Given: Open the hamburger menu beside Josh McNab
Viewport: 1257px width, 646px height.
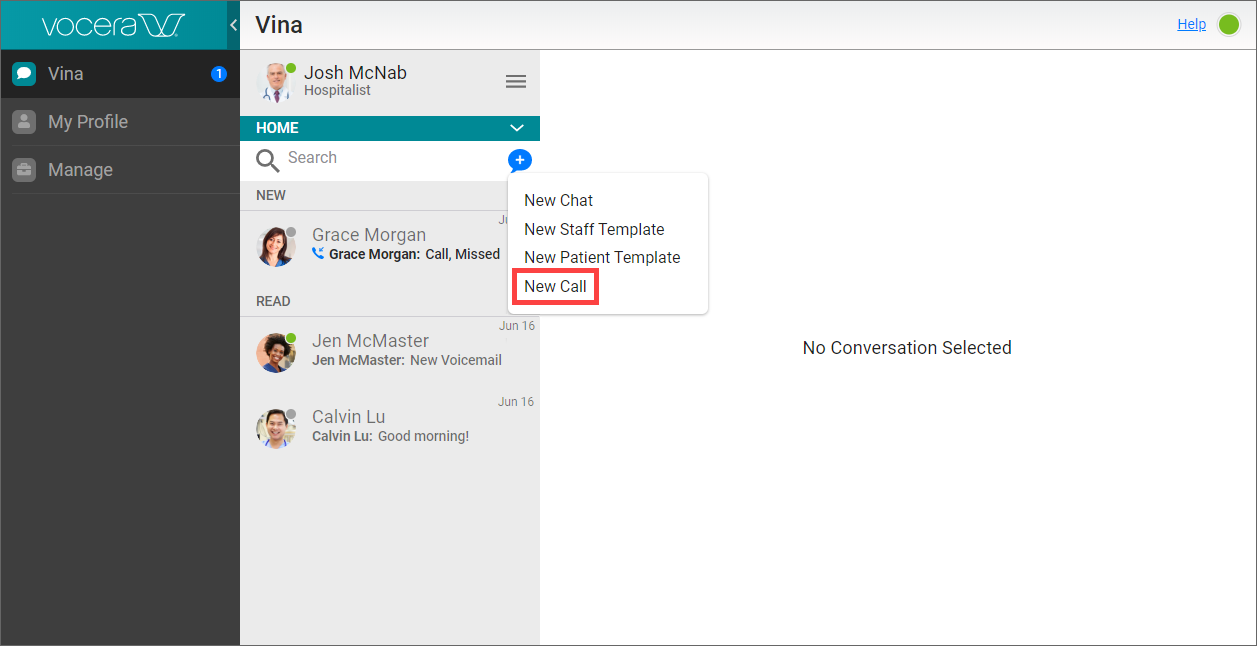Looking at the screenshot, I should (516, 82).
